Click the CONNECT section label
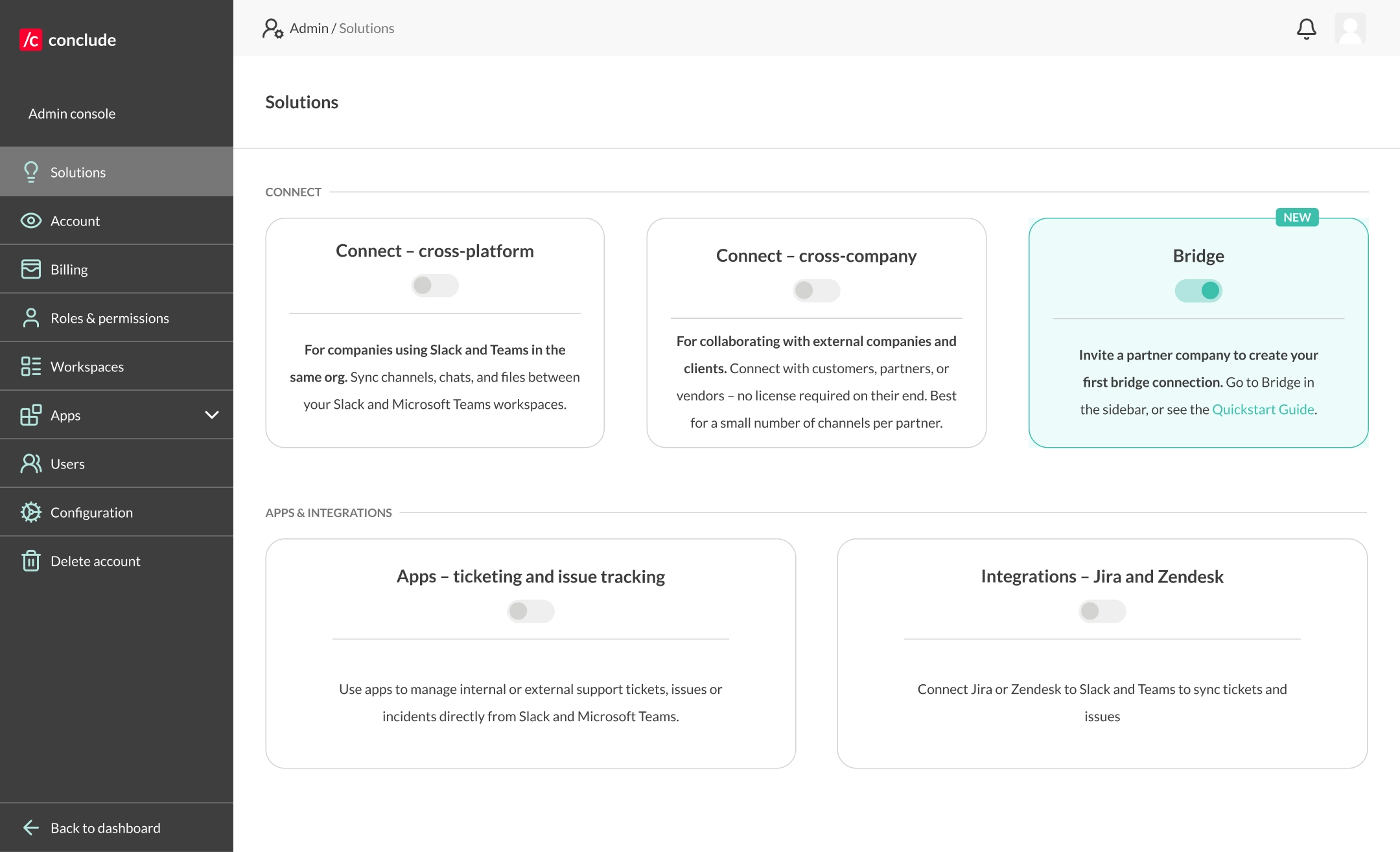This screenshot has width=1400, height=852. [x=293, y=192]
